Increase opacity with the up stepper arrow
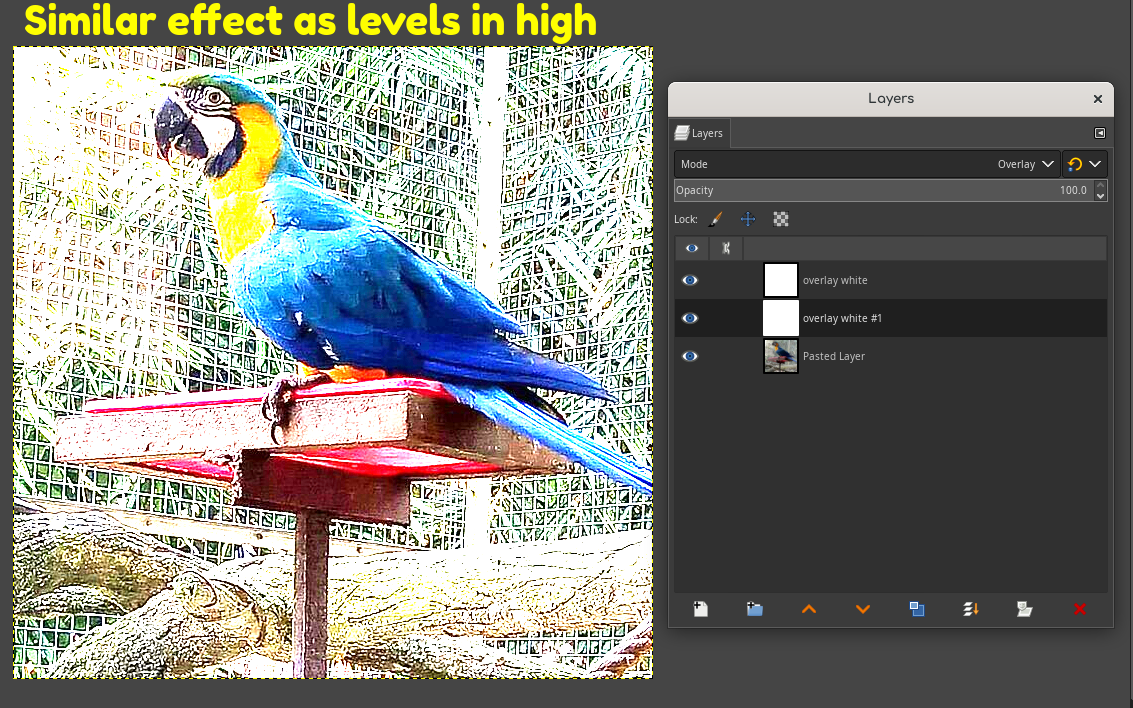 (1100, 185)
